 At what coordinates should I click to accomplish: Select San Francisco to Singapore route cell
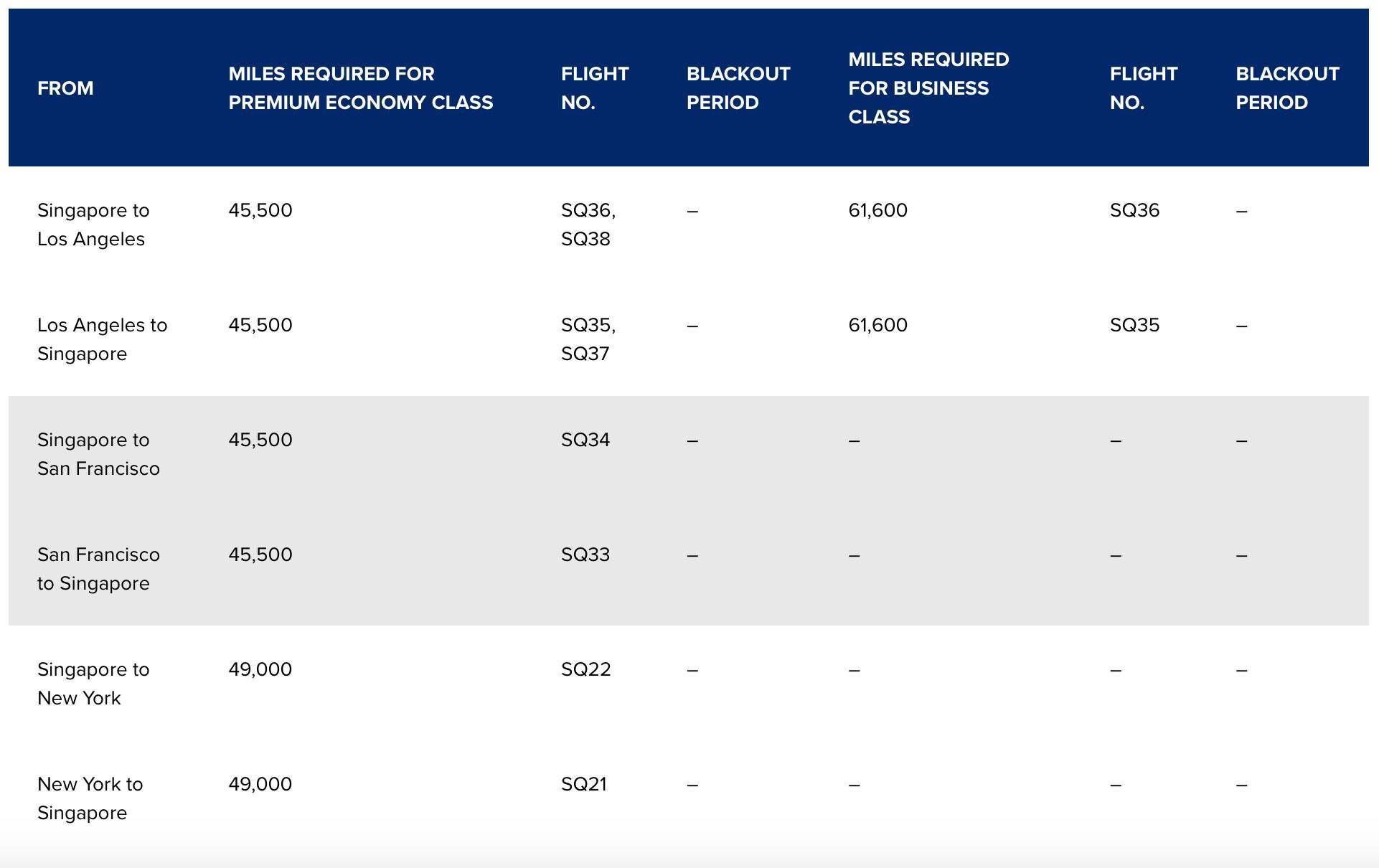click(x=98, y=569)
